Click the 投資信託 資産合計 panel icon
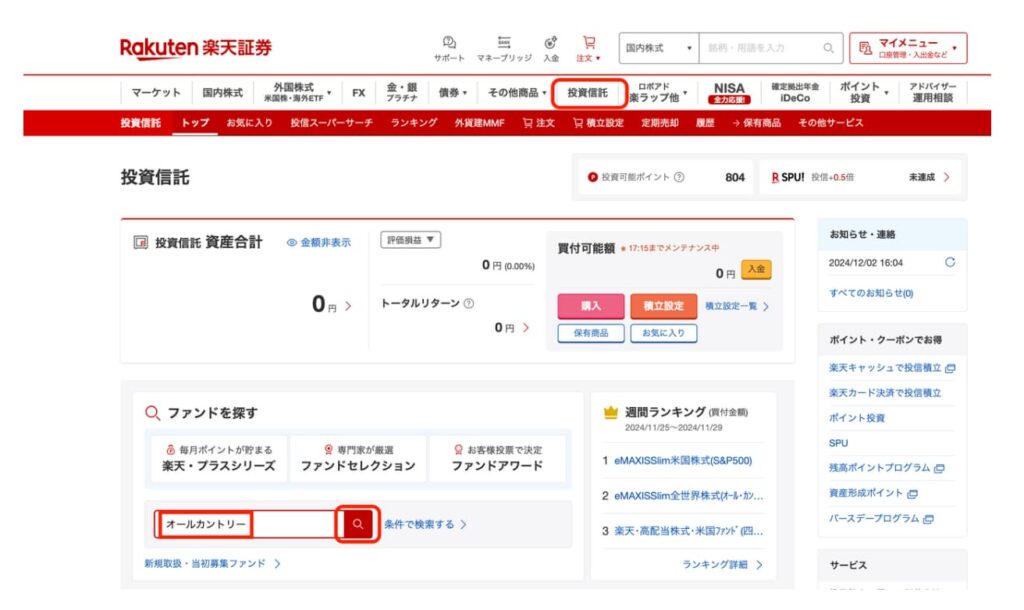 pyautogui.click(x=140, y=243)
